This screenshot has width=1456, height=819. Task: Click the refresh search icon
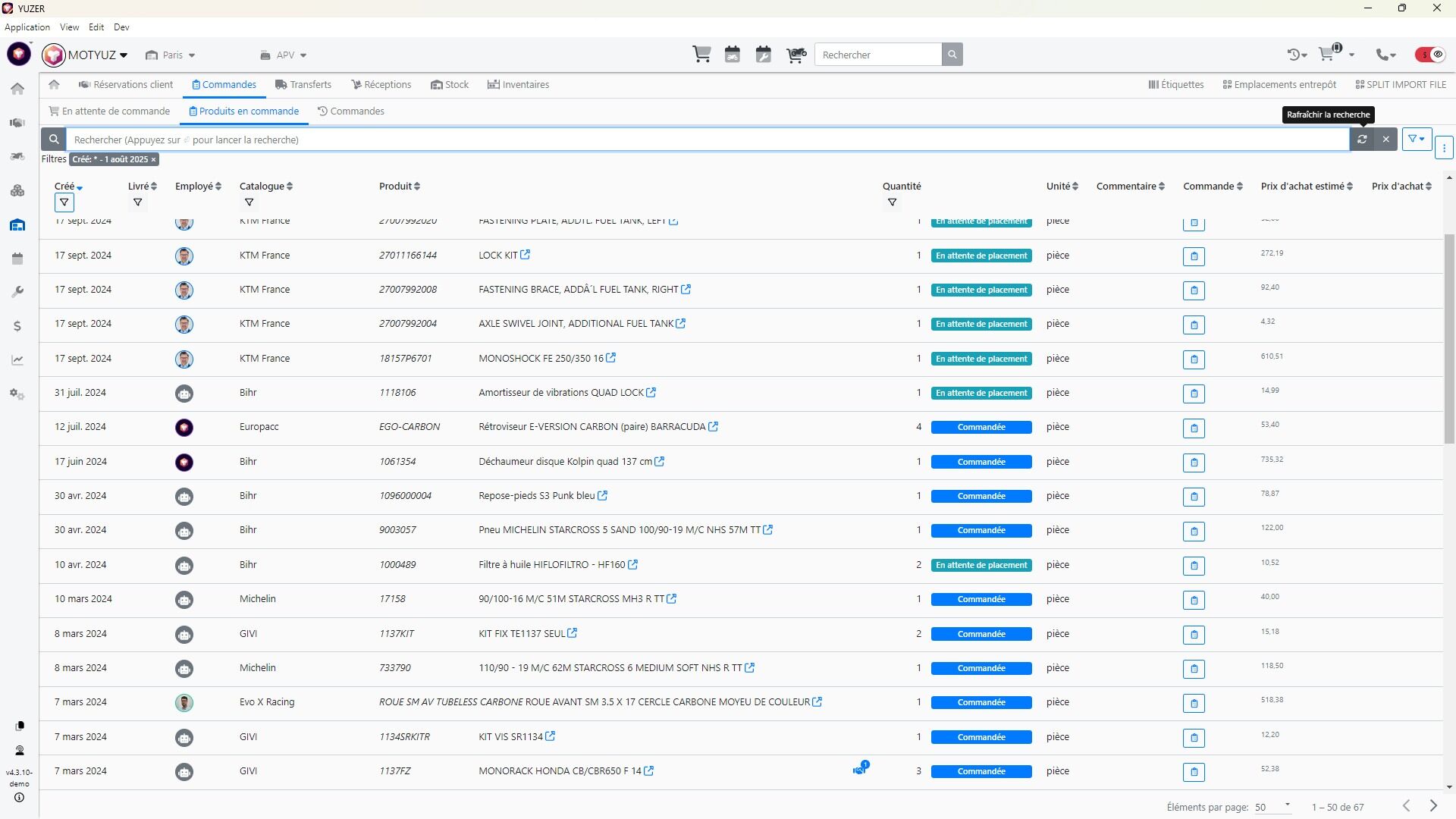[x=1362, y=140]
